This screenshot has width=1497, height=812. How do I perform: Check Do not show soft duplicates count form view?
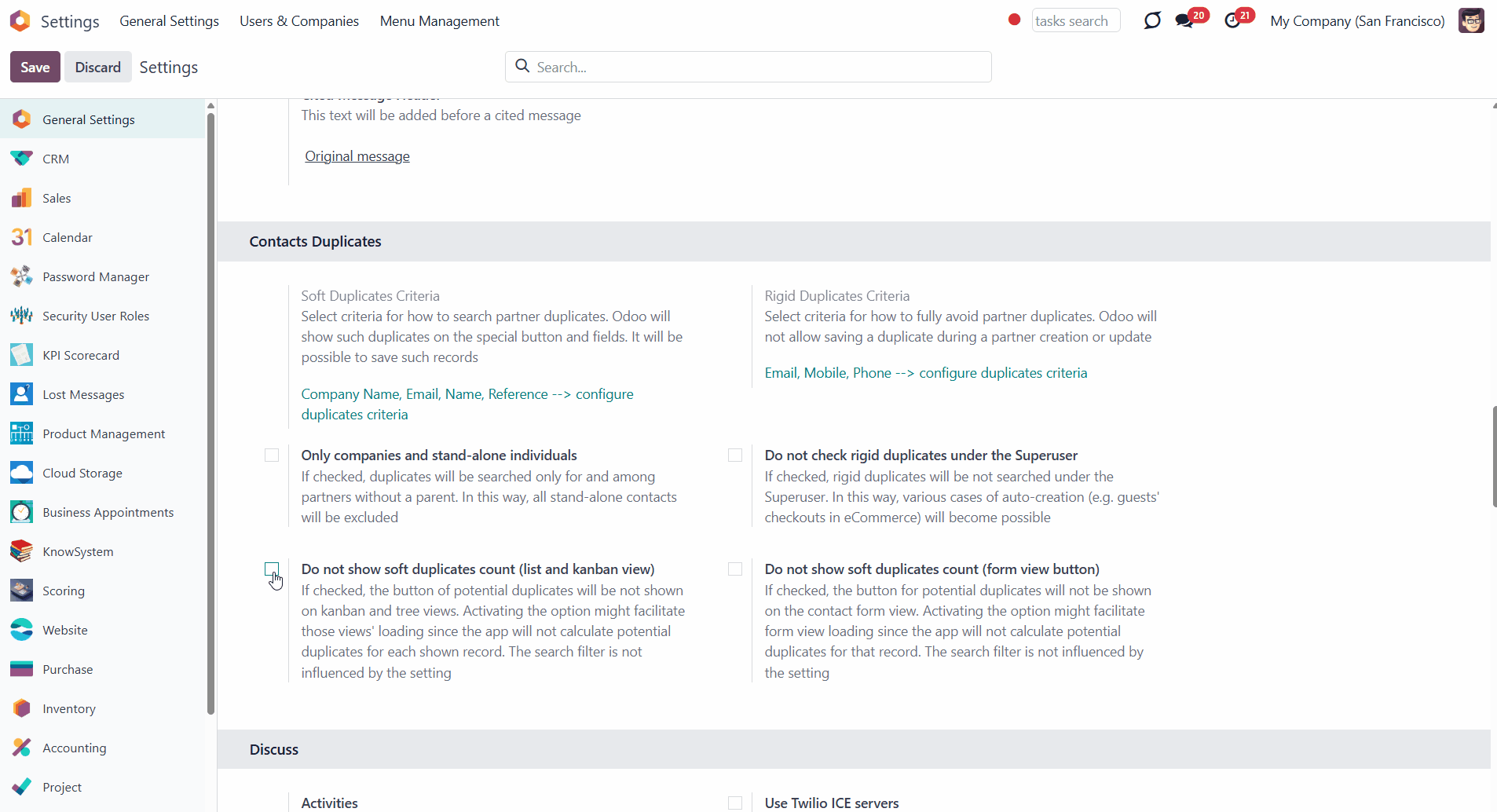pos(735,569)
